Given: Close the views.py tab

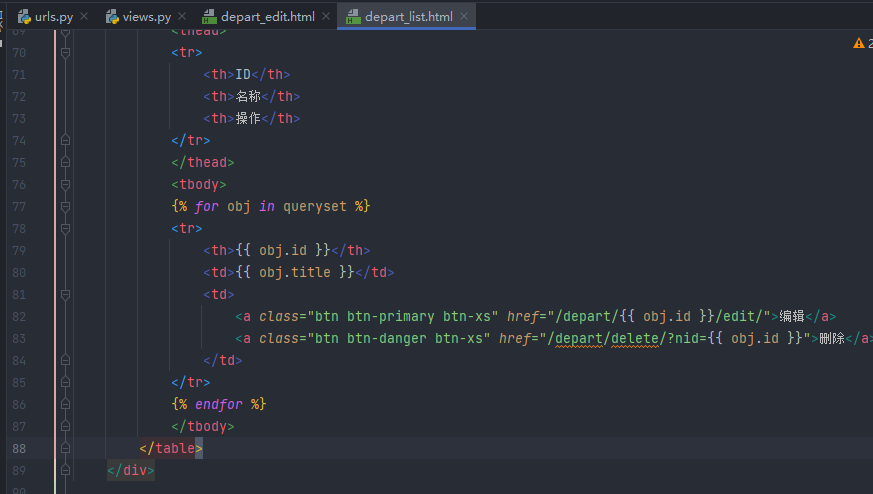Looking at the screenshot, I should 182,17.
